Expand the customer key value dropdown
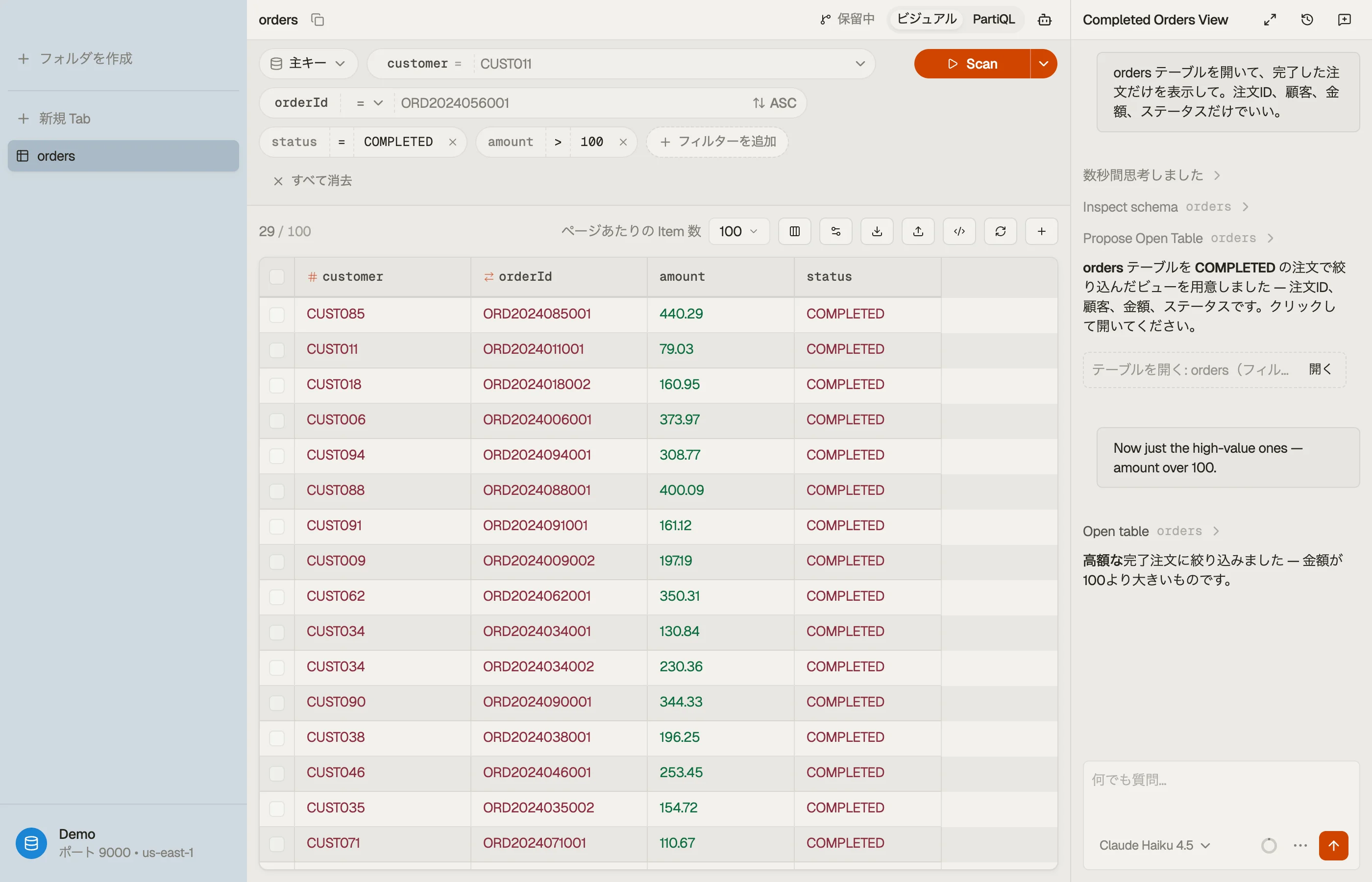The height and width of the screenshot is (882, 1372). click(859, 64)
